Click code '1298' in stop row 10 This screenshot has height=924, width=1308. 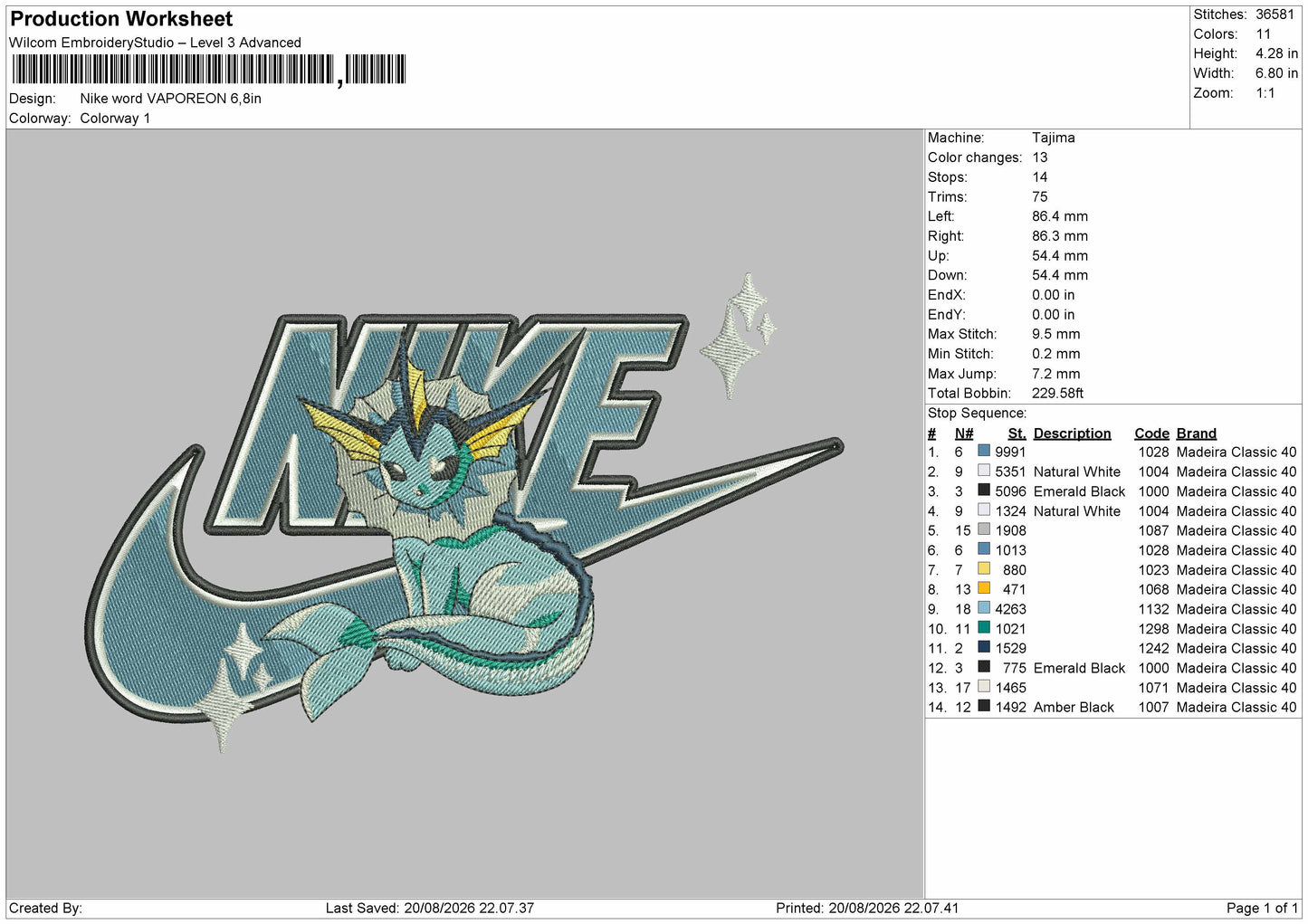pyautogui.click(x=1153, y=629)
